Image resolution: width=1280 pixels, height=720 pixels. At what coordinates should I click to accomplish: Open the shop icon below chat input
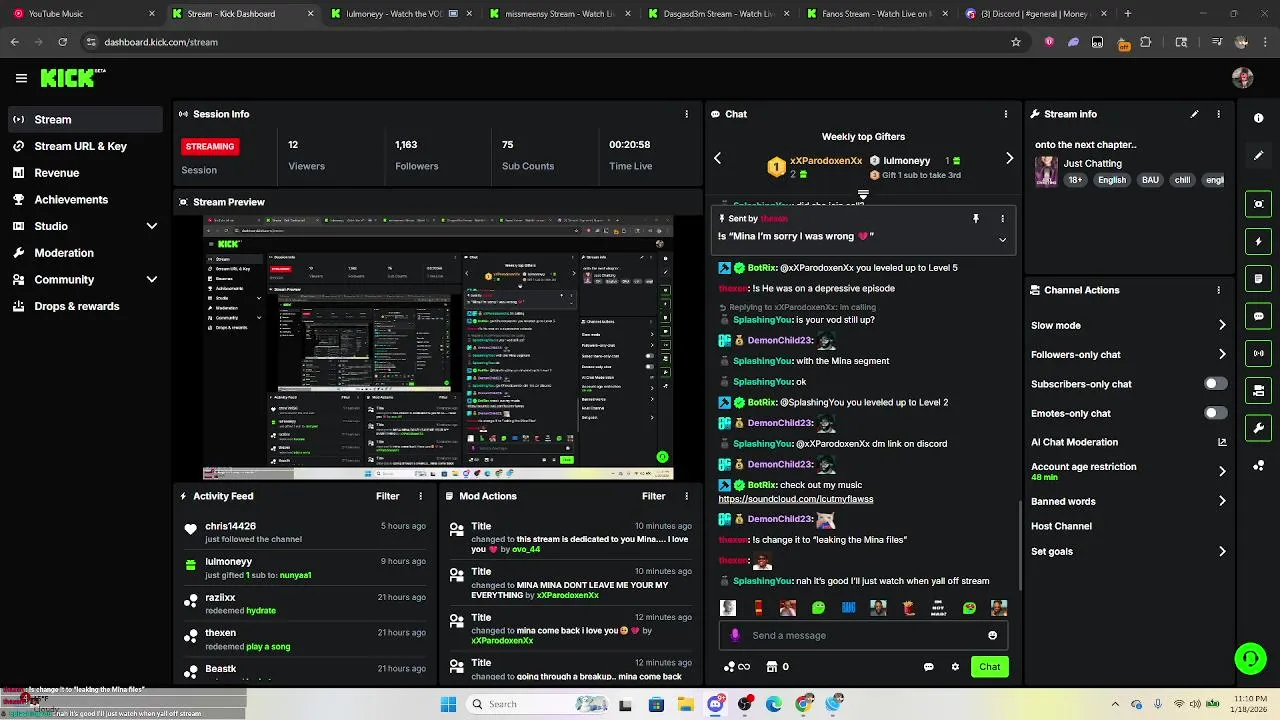coord(772,667)
